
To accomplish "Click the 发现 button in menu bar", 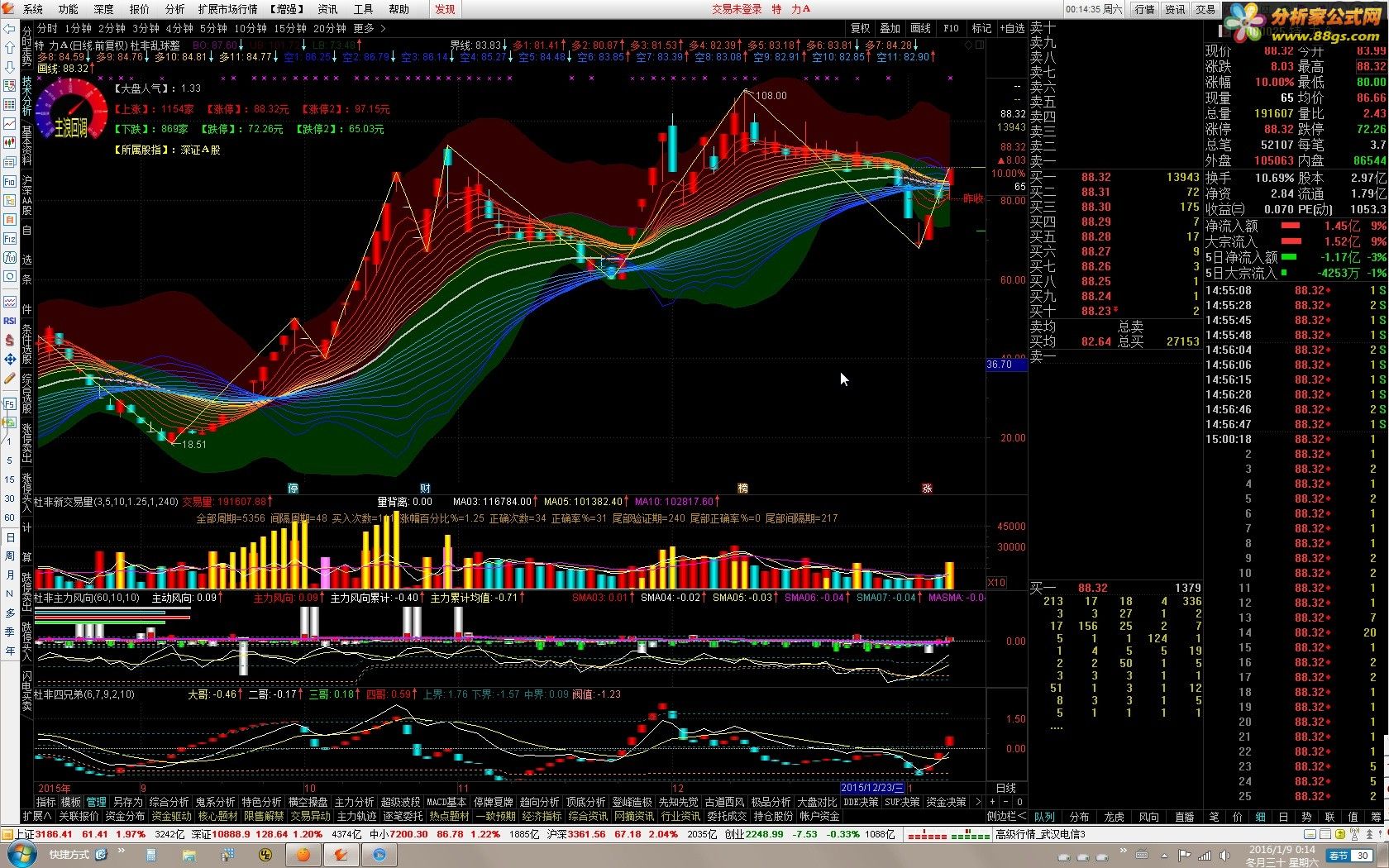I will point(445,9).
